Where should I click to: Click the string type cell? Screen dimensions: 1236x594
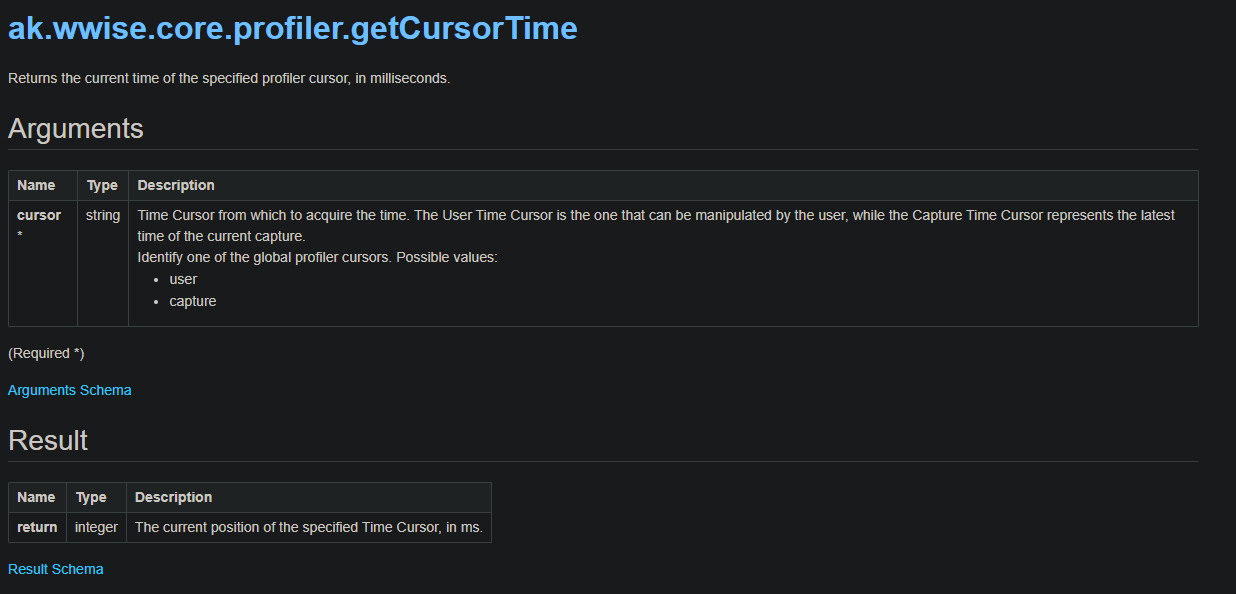(103, 263)
